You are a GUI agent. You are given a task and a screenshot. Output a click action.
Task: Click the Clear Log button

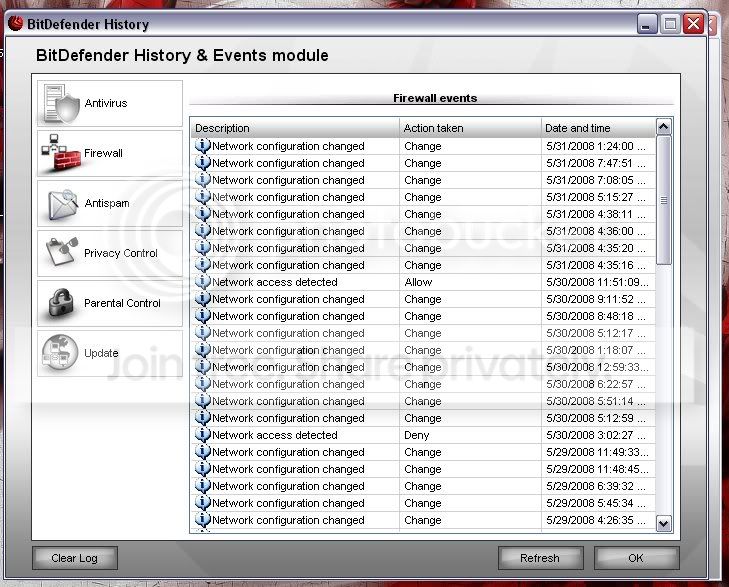[74, 558]
